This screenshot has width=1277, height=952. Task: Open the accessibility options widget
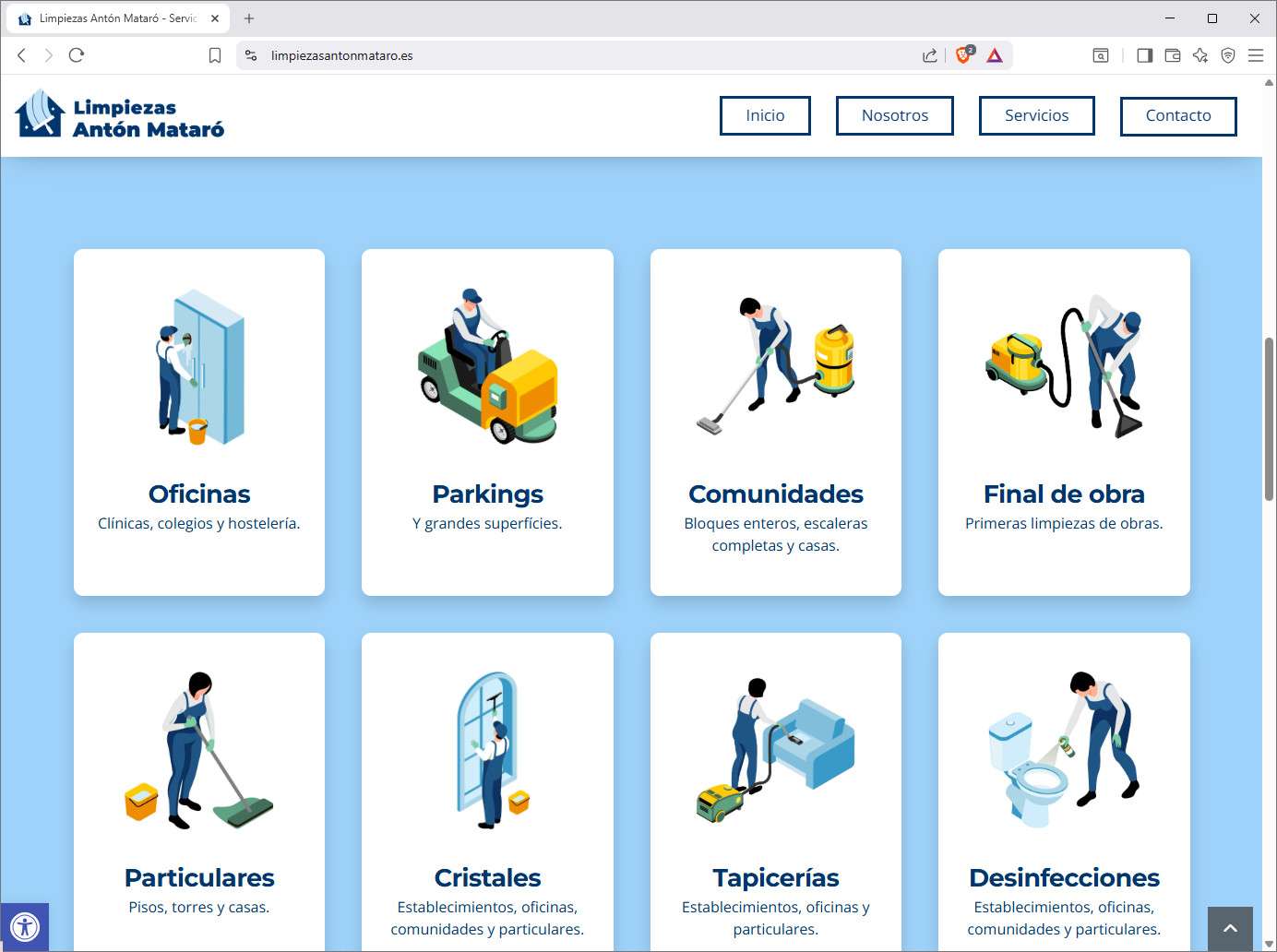pyautogui.click(x=25, y=926)
